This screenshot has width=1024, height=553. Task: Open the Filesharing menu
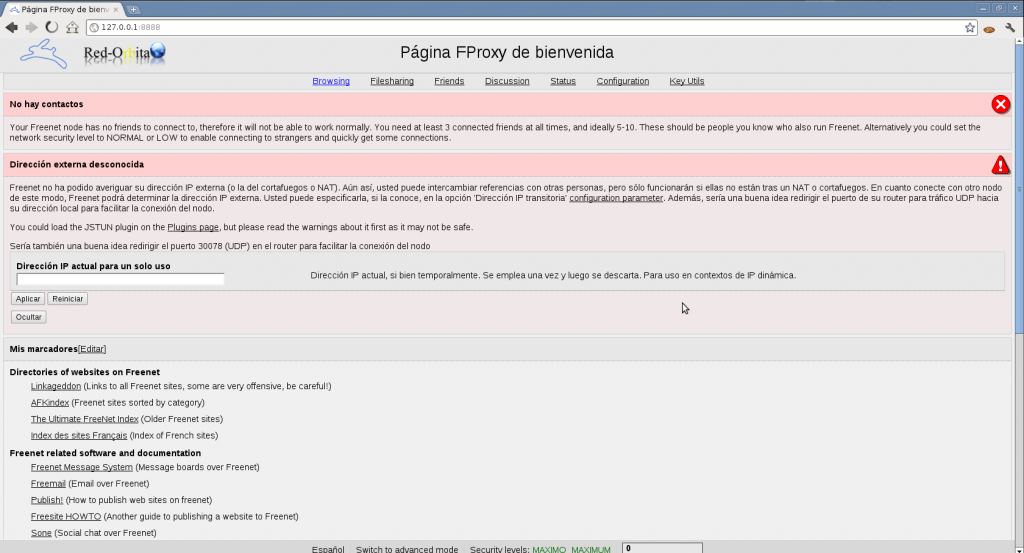click(x=392, y=81)
